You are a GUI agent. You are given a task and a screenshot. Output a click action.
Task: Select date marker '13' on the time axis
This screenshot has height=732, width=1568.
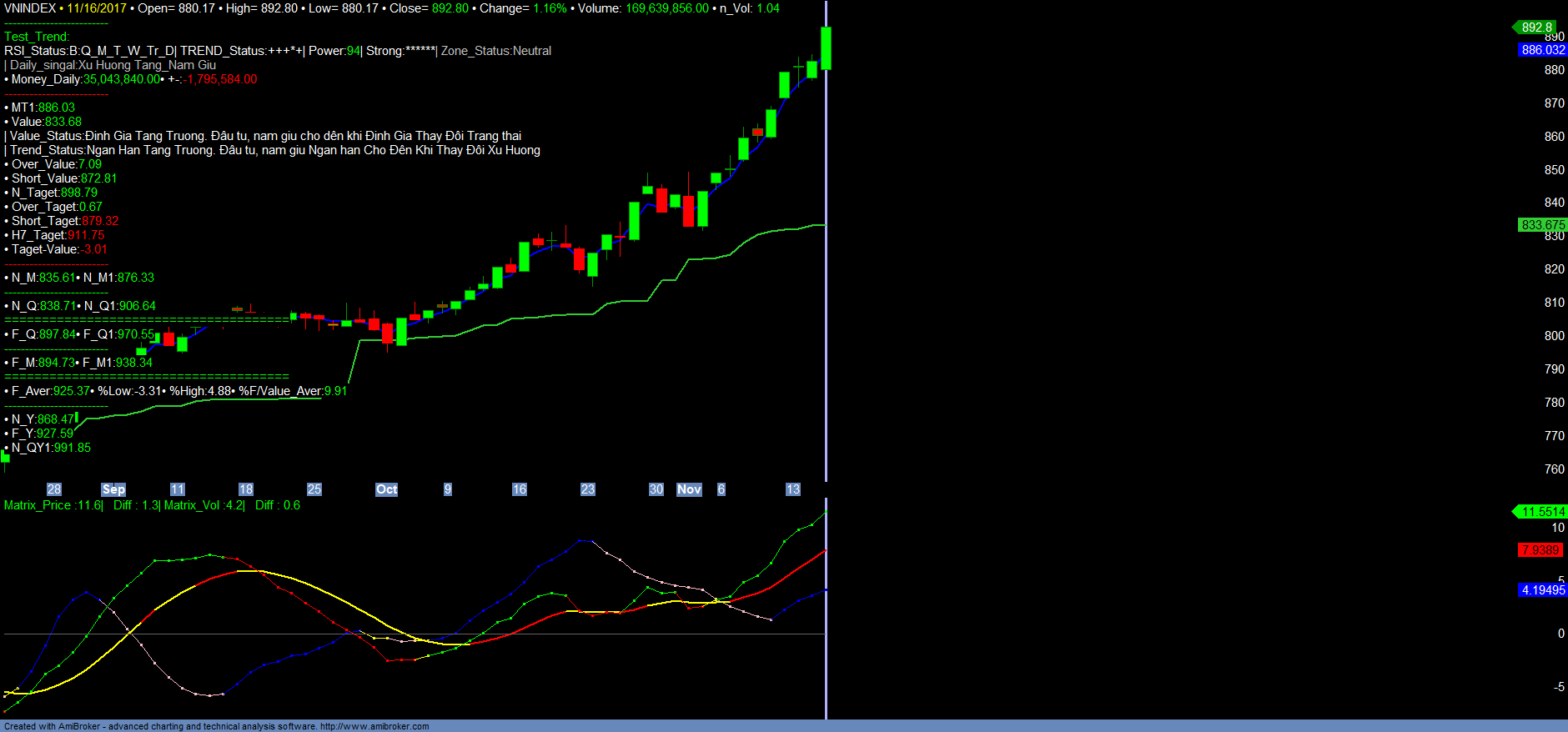click(793, 489)
